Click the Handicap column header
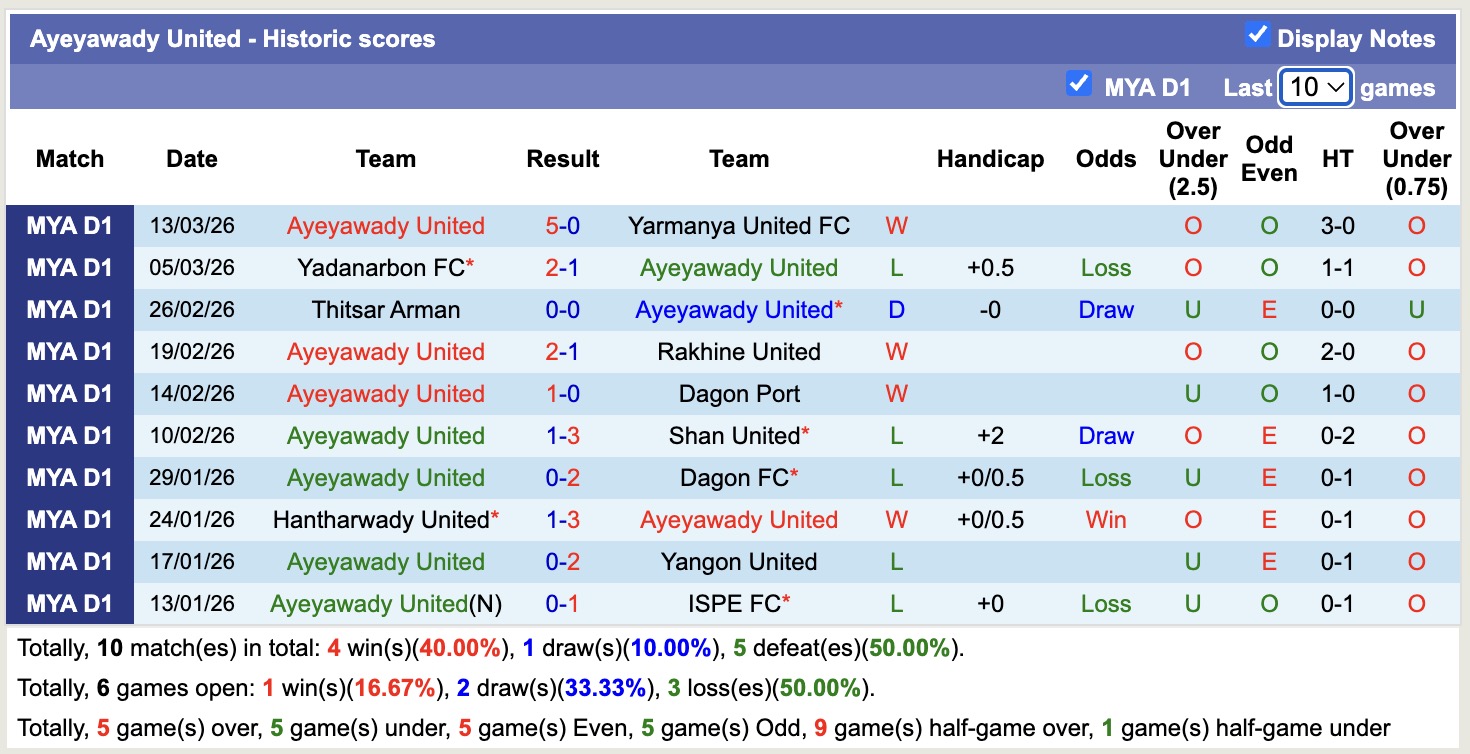Viewport: 1470px width, 754px height. [x=990, y=158]
